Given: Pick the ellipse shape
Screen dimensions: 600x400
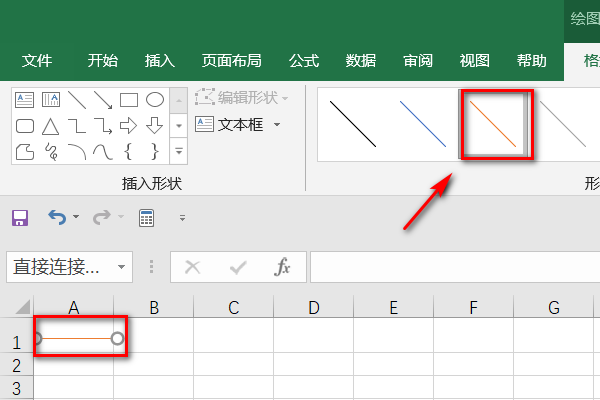Looking at the screenshot, I should [155, 100].
